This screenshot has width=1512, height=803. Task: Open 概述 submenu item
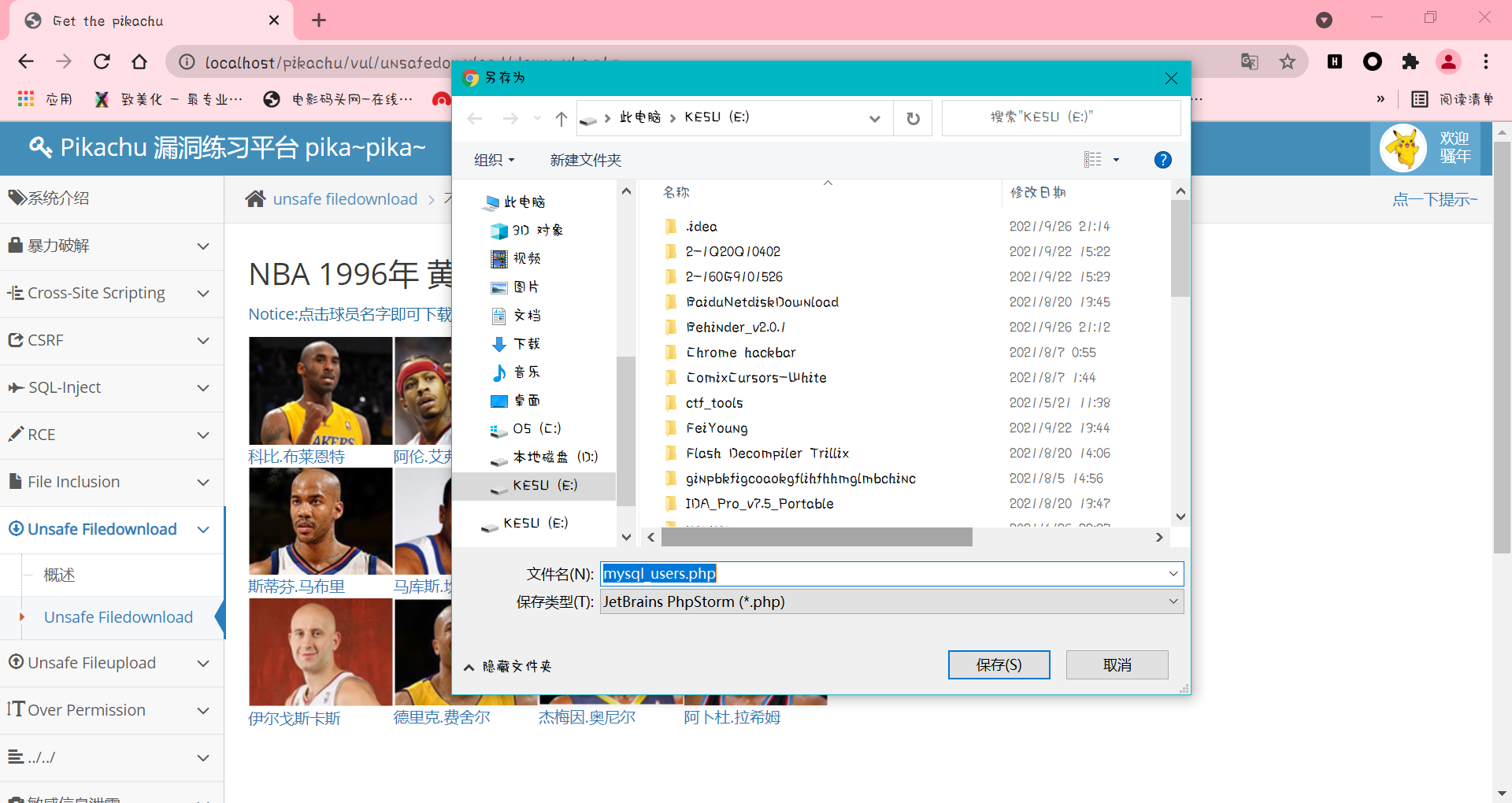(x=59, y=575)
